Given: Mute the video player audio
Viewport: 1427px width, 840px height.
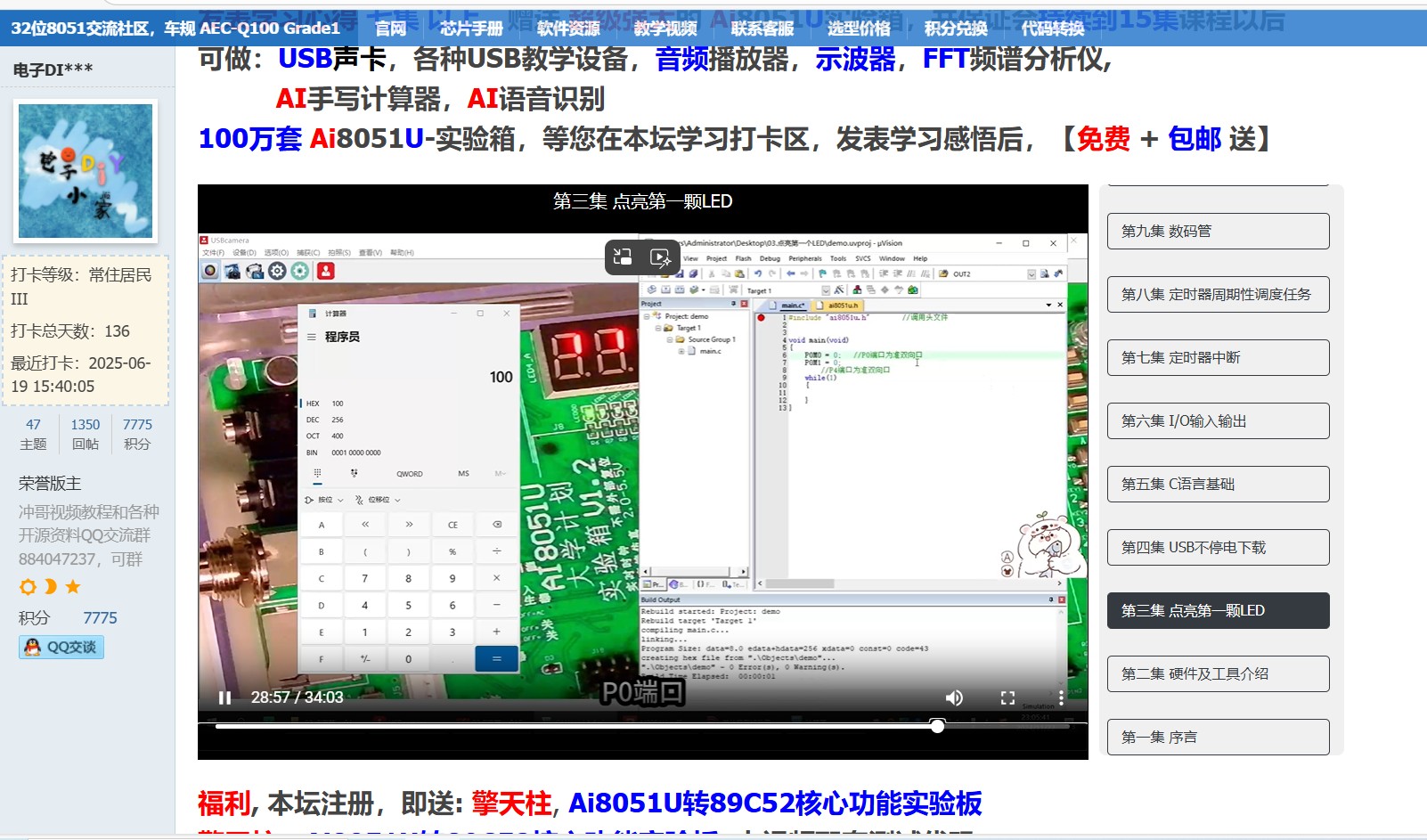Looking at the screenshot, I should 955,697.
